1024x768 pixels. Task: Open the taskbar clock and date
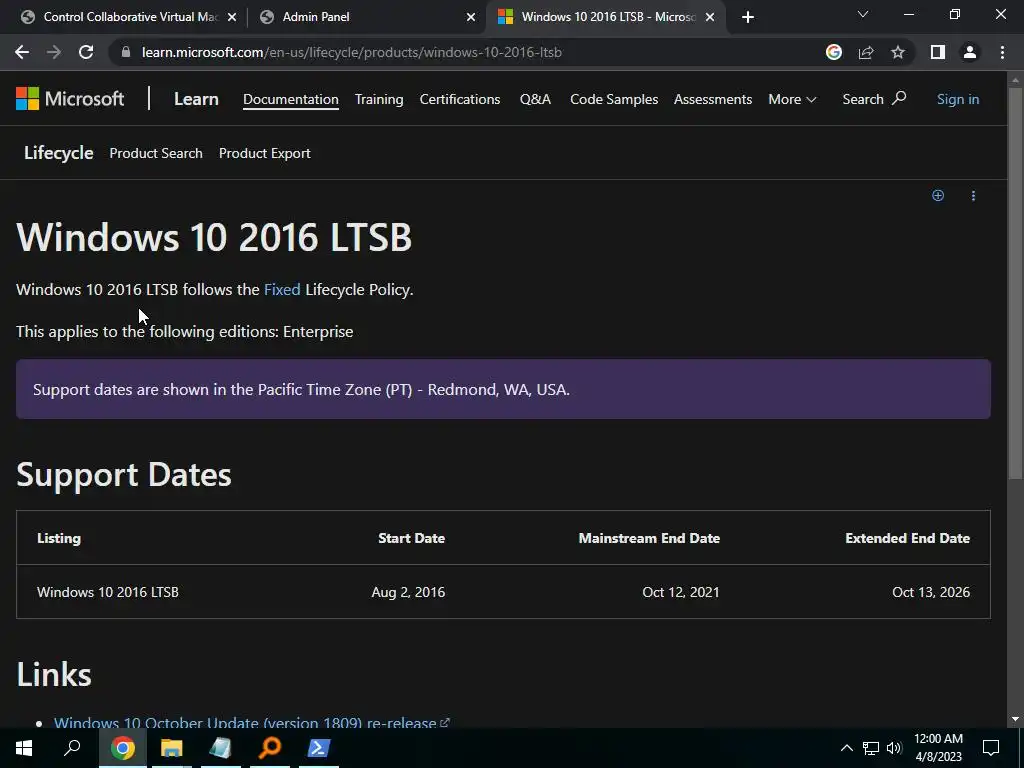click(938, 748)
